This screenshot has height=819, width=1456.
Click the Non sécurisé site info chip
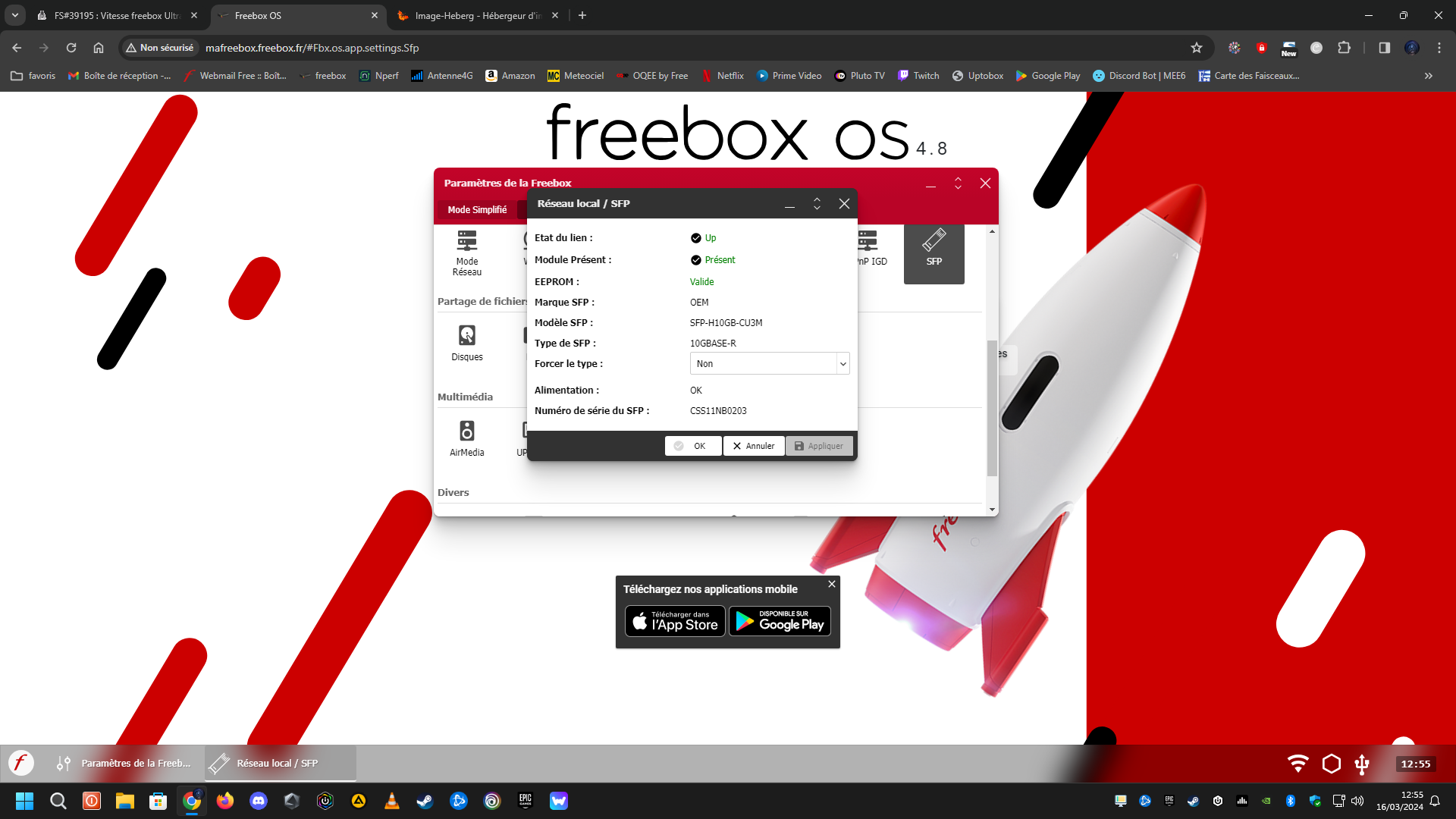pyautogui.click(x=160, y=48)
